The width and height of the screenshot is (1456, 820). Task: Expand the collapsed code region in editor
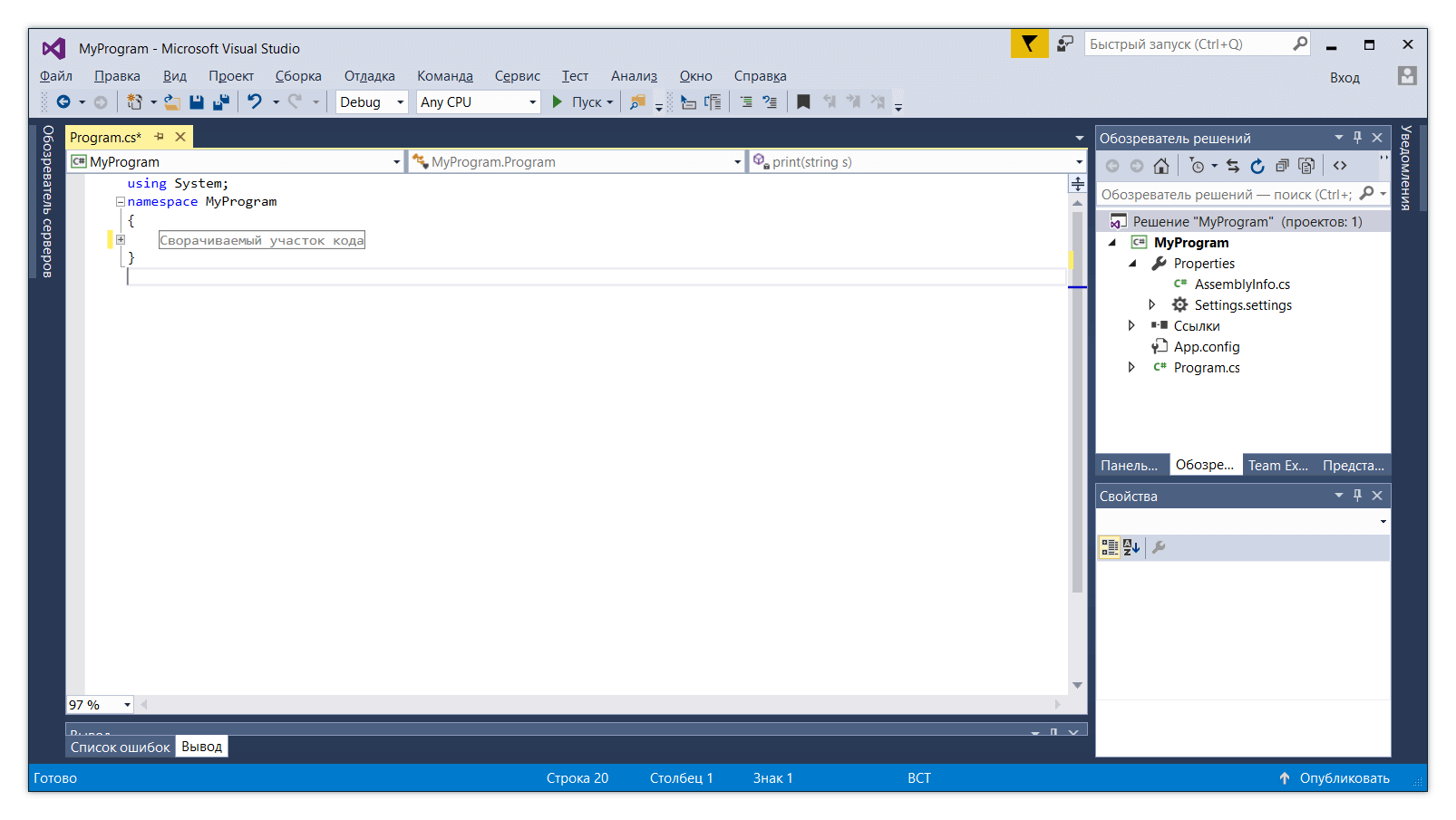121,240
